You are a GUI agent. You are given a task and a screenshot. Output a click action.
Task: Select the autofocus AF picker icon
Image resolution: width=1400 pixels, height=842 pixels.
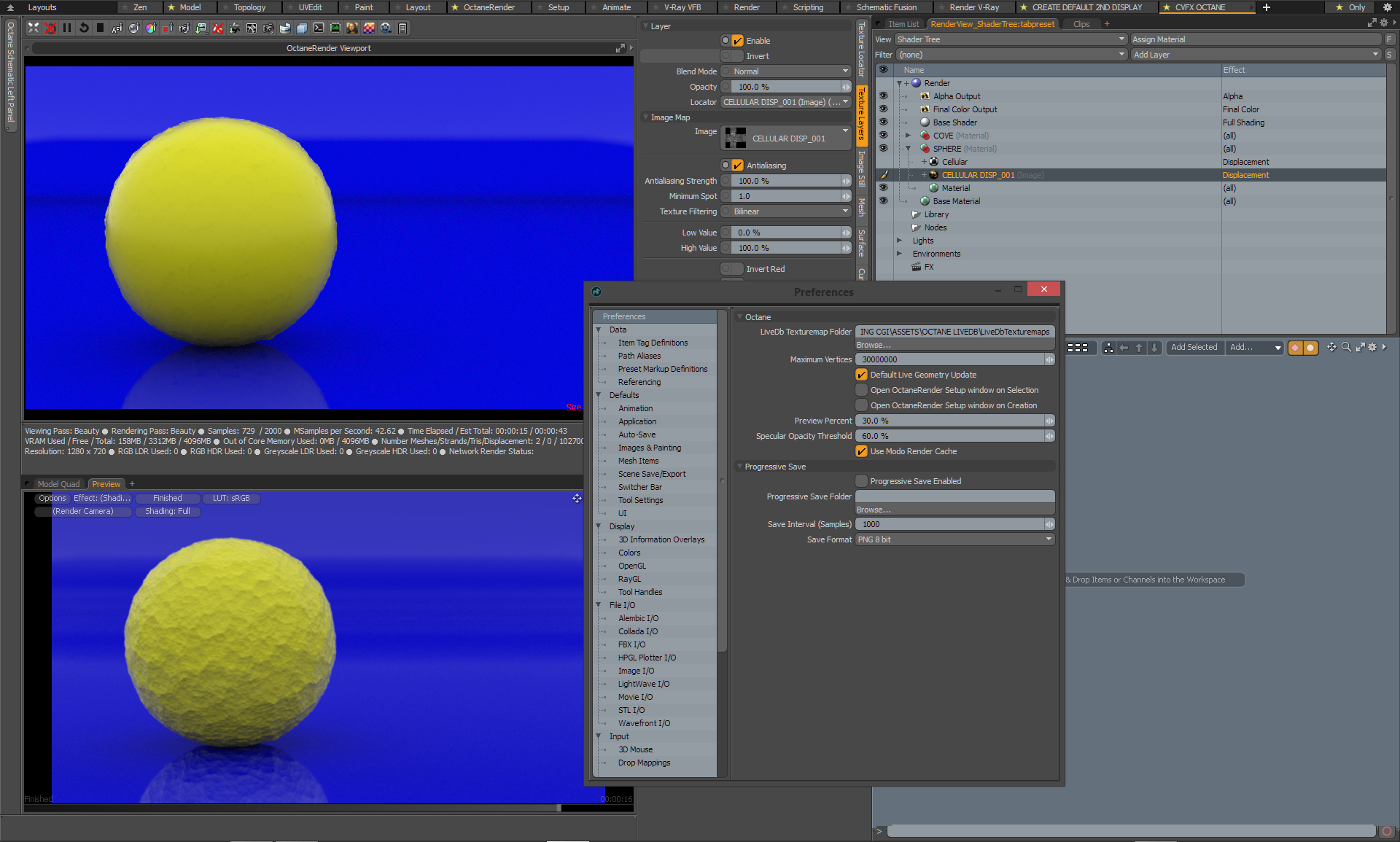[x=117, y=28]
